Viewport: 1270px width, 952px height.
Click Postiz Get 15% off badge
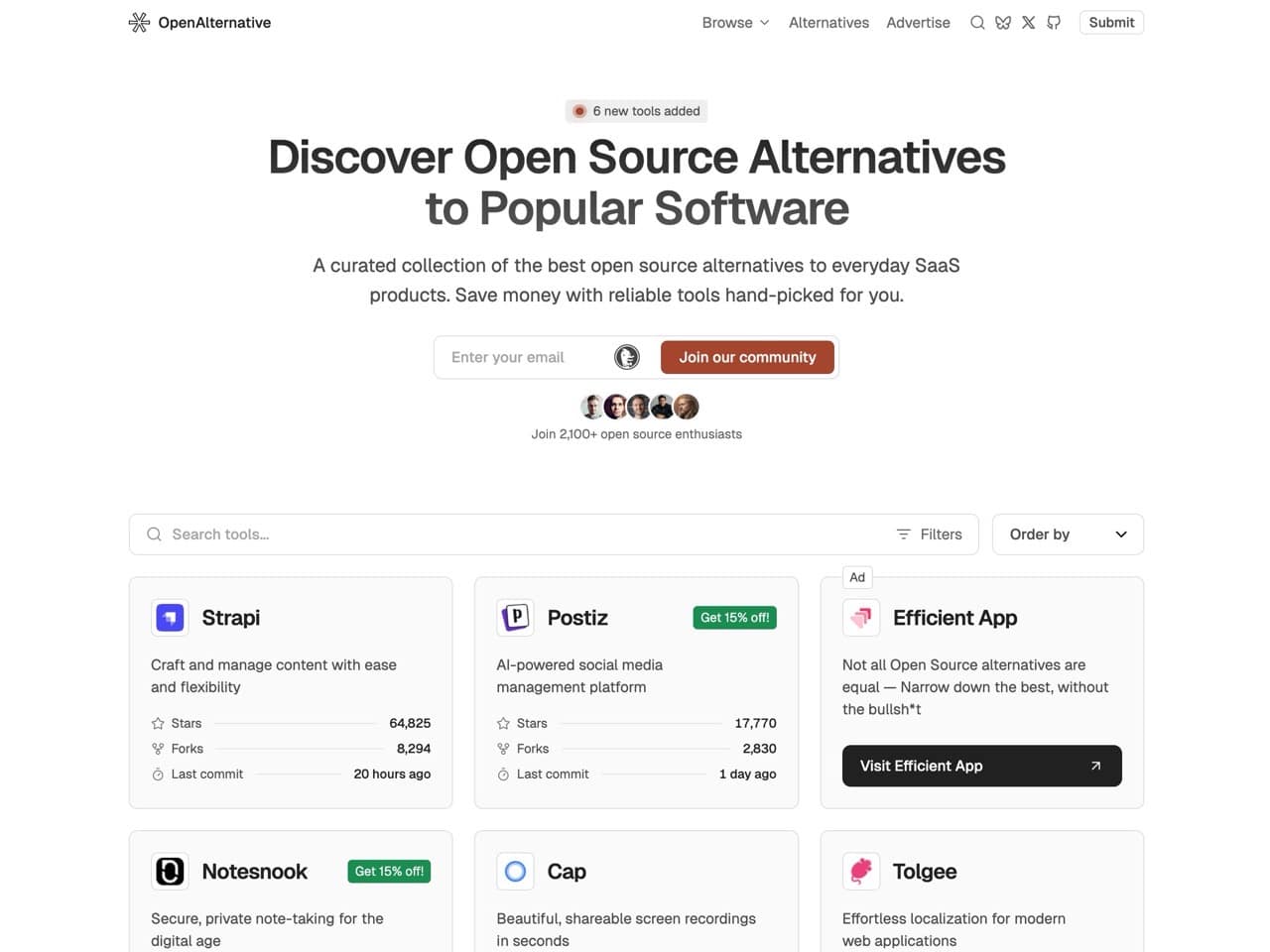tap(734, 618)
